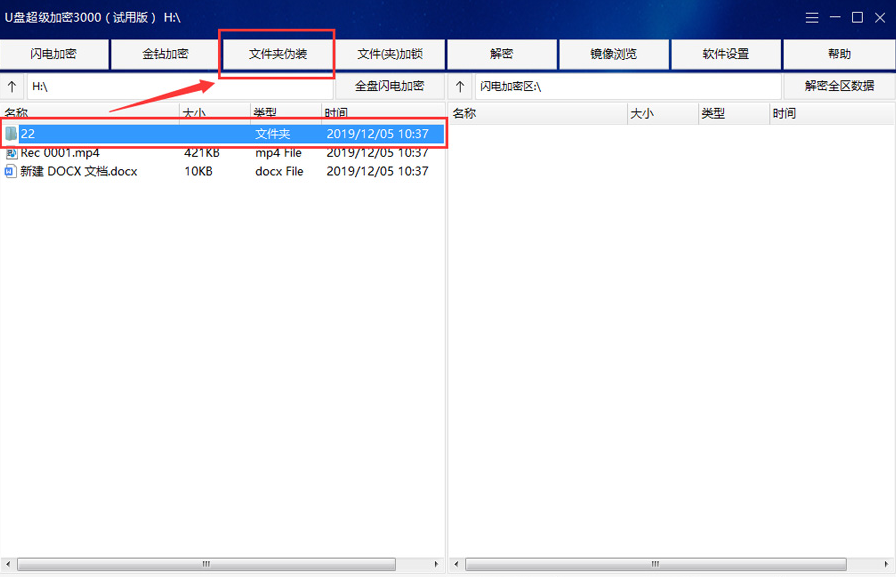Open the 帮助 help menu
896x577 pixels.
coord(839,54)
